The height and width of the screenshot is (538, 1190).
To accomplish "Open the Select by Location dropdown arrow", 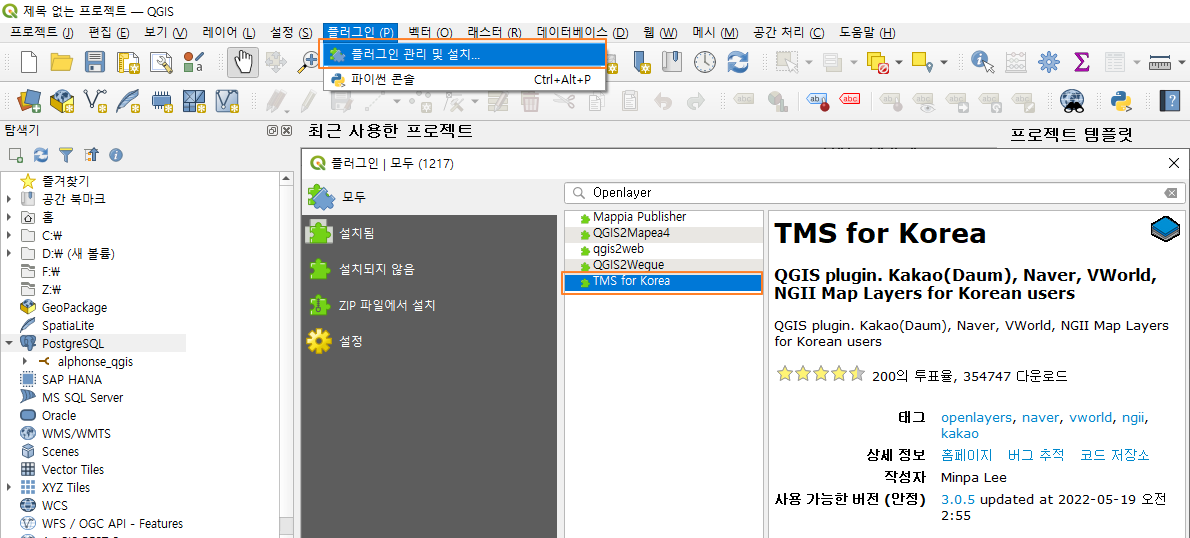I will (943, 62).
